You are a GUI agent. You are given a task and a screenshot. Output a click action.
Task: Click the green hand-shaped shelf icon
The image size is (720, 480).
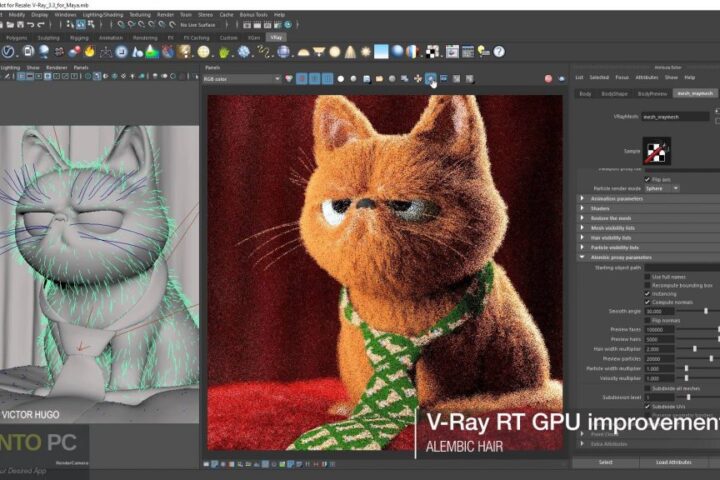(x=224, y=52)
